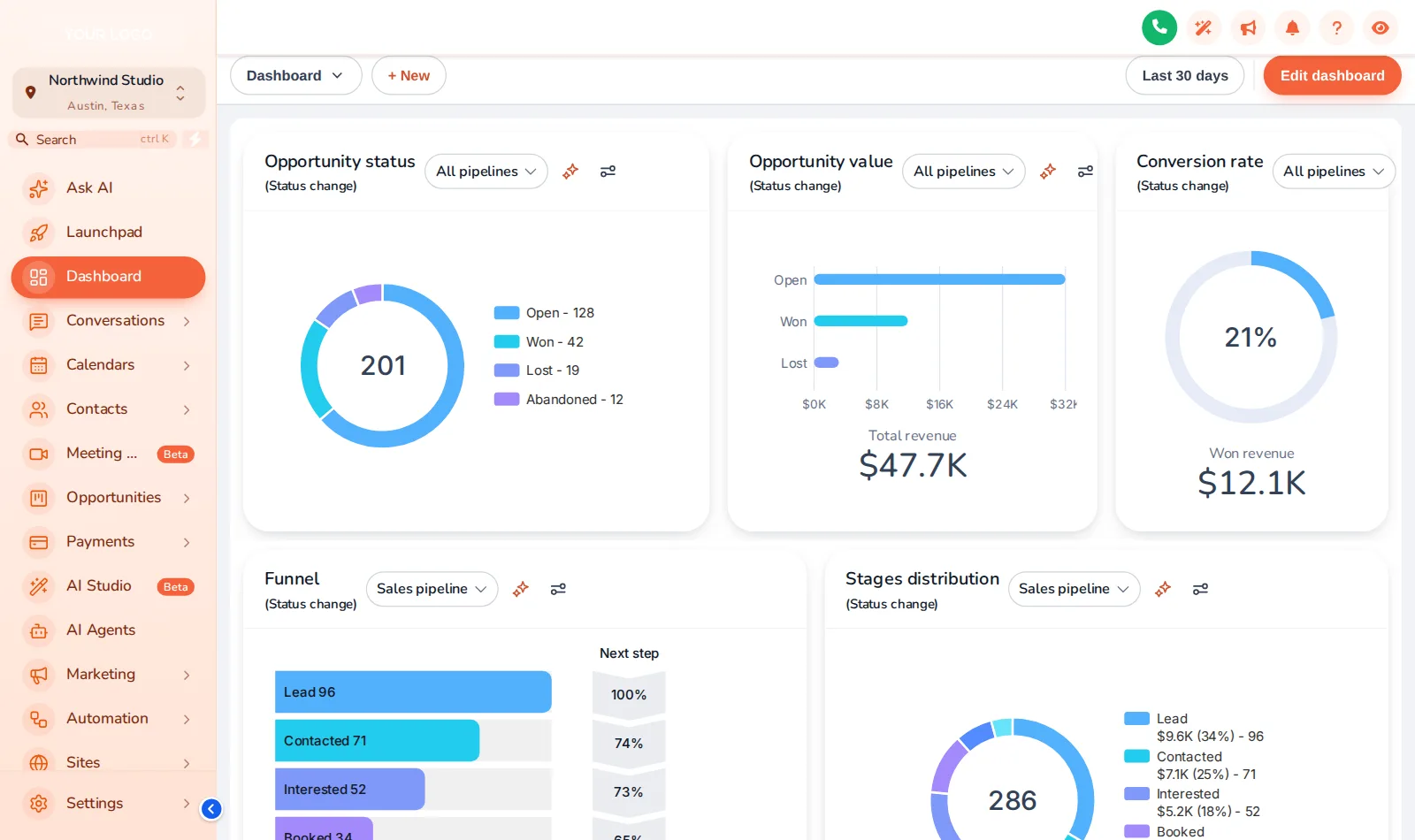The width and height of the screenshot is (1415, 840).
Task: Expand the Marketing sidebar submenu arrow
Action: pos(187,675)
